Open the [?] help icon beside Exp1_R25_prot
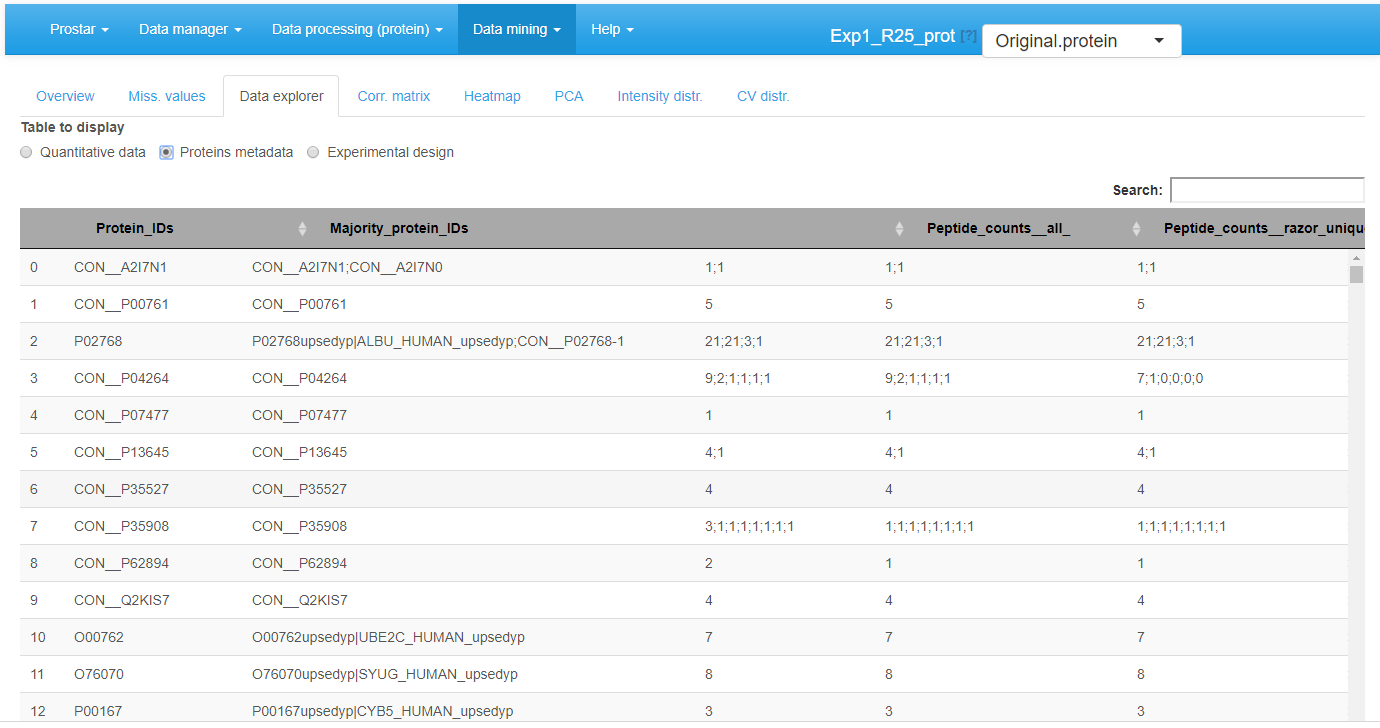This screenshot has width=1380, height=728. tap(967, 35)
